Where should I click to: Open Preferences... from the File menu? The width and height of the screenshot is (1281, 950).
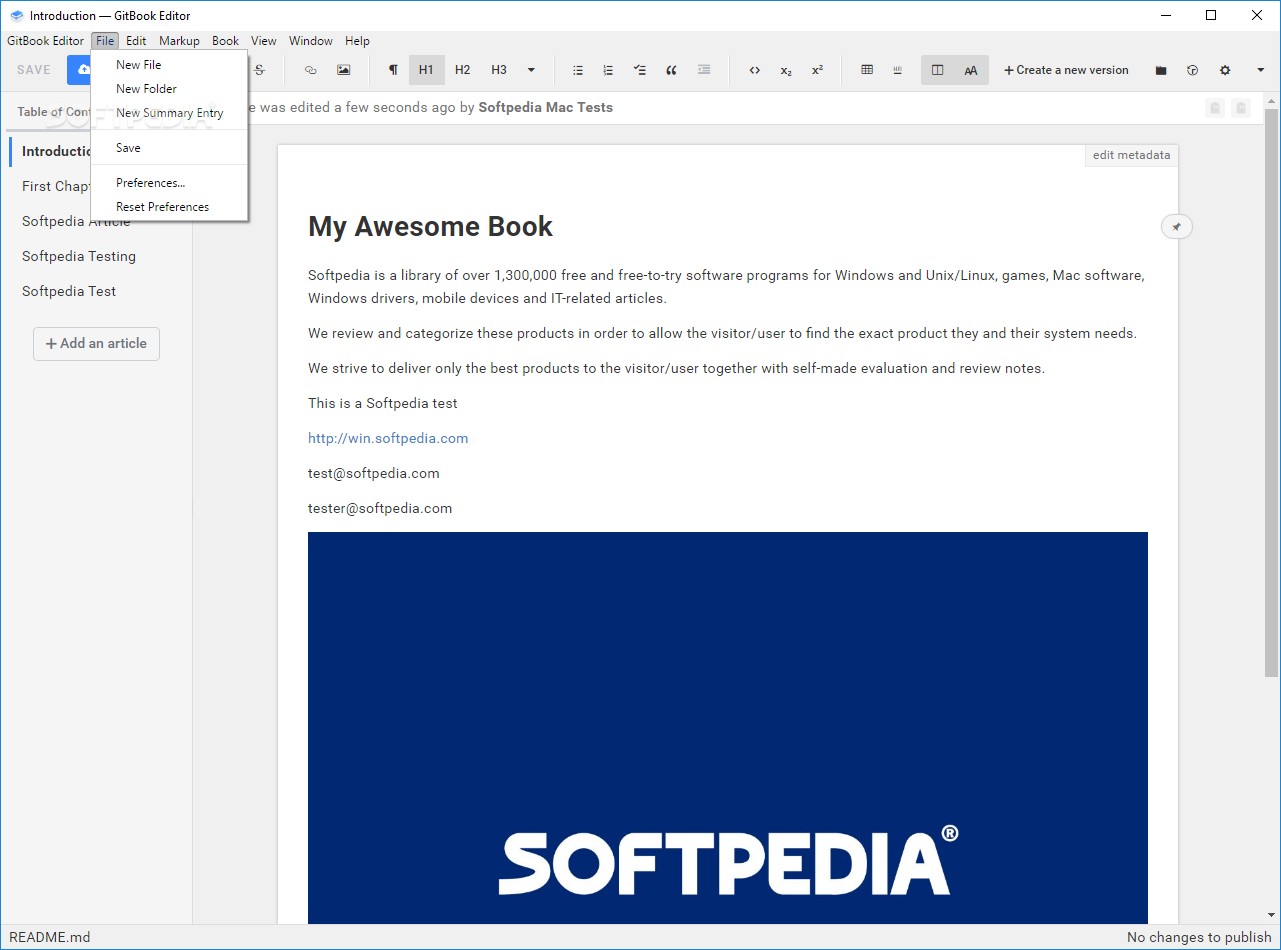click(169, 183)
